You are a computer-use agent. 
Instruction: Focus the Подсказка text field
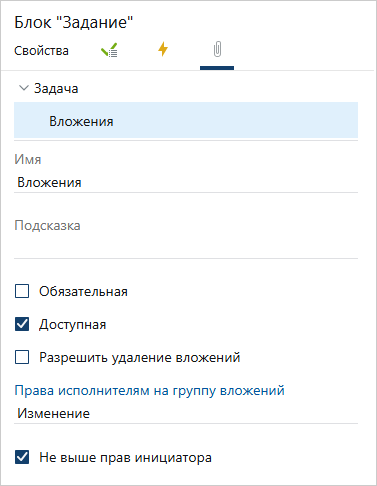point(186,248)
